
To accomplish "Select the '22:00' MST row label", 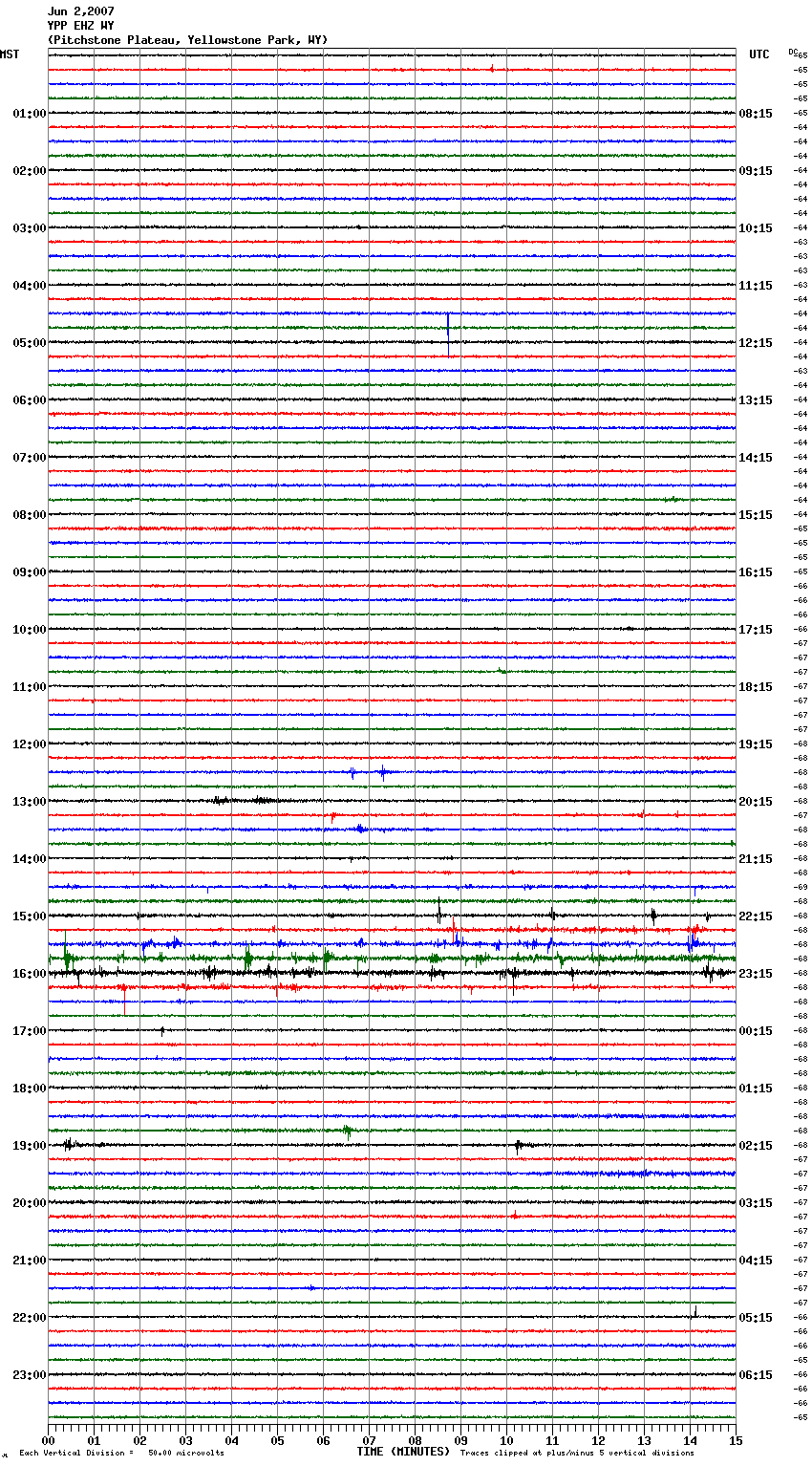I will tap(30, 1318).
